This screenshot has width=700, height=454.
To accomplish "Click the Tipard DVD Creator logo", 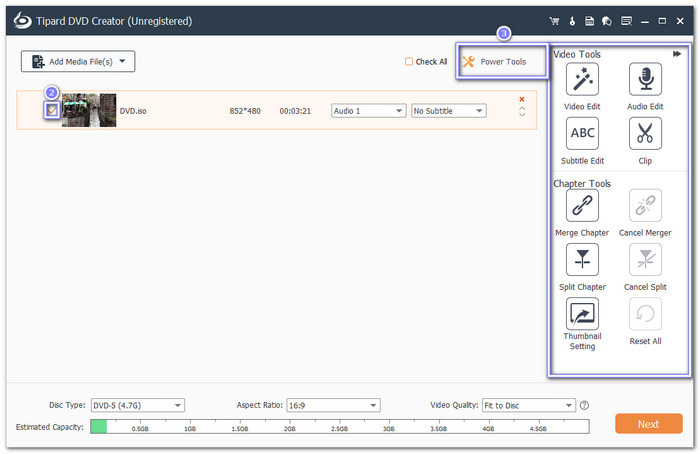I will pyautogui.click(x=22, y=21).
